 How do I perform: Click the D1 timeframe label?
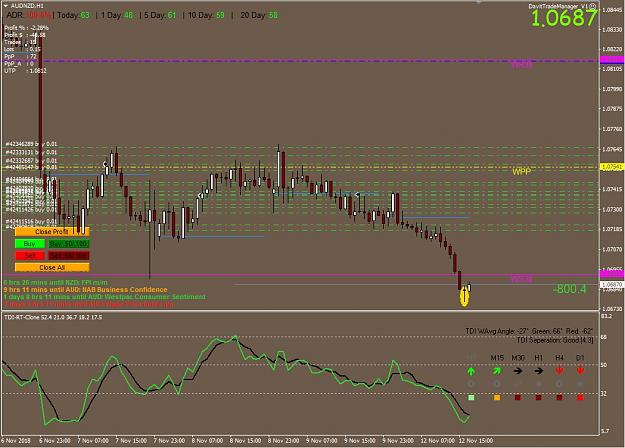[x=580, y=358]
